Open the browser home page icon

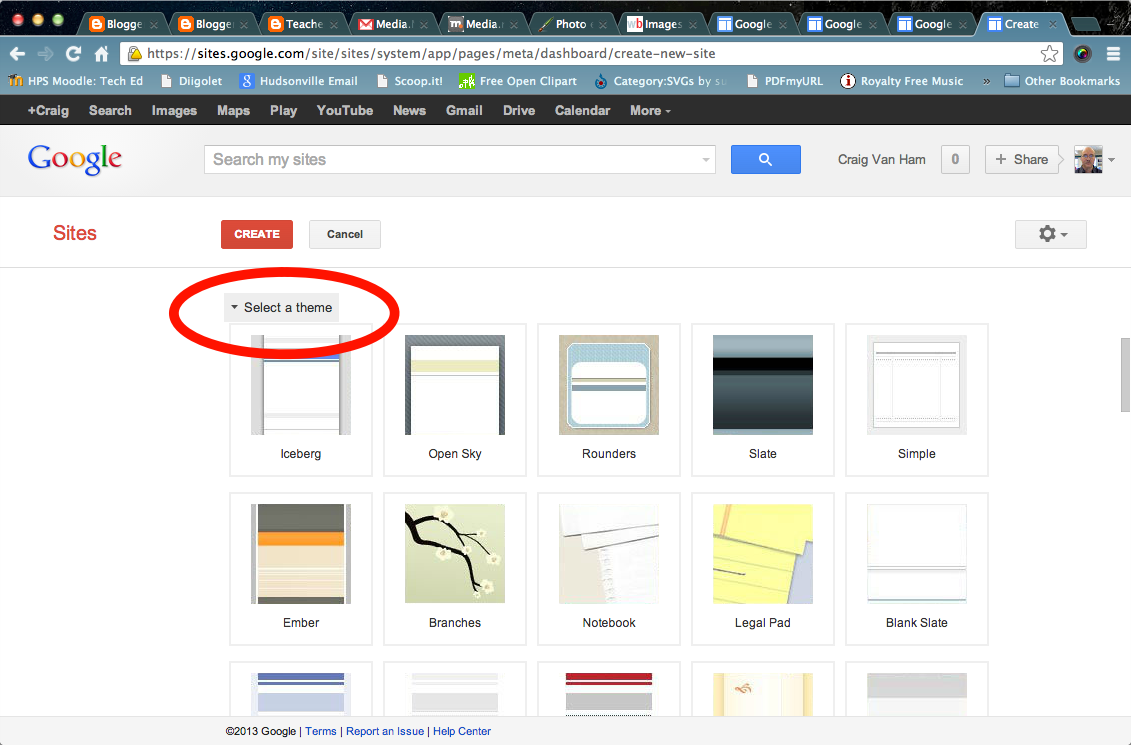click(x=102, y=53)
